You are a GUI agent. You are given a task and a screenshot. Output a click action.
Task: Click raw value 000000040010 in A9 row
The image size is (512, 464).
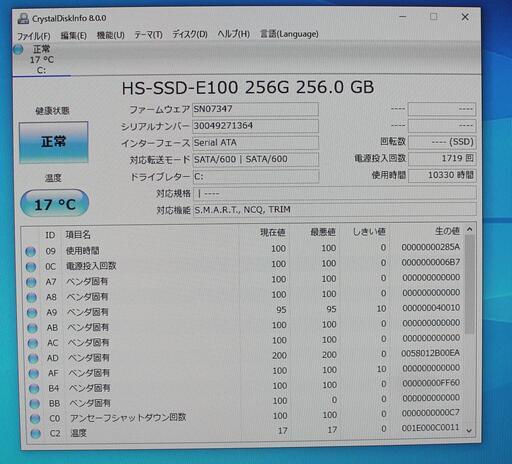431,308
